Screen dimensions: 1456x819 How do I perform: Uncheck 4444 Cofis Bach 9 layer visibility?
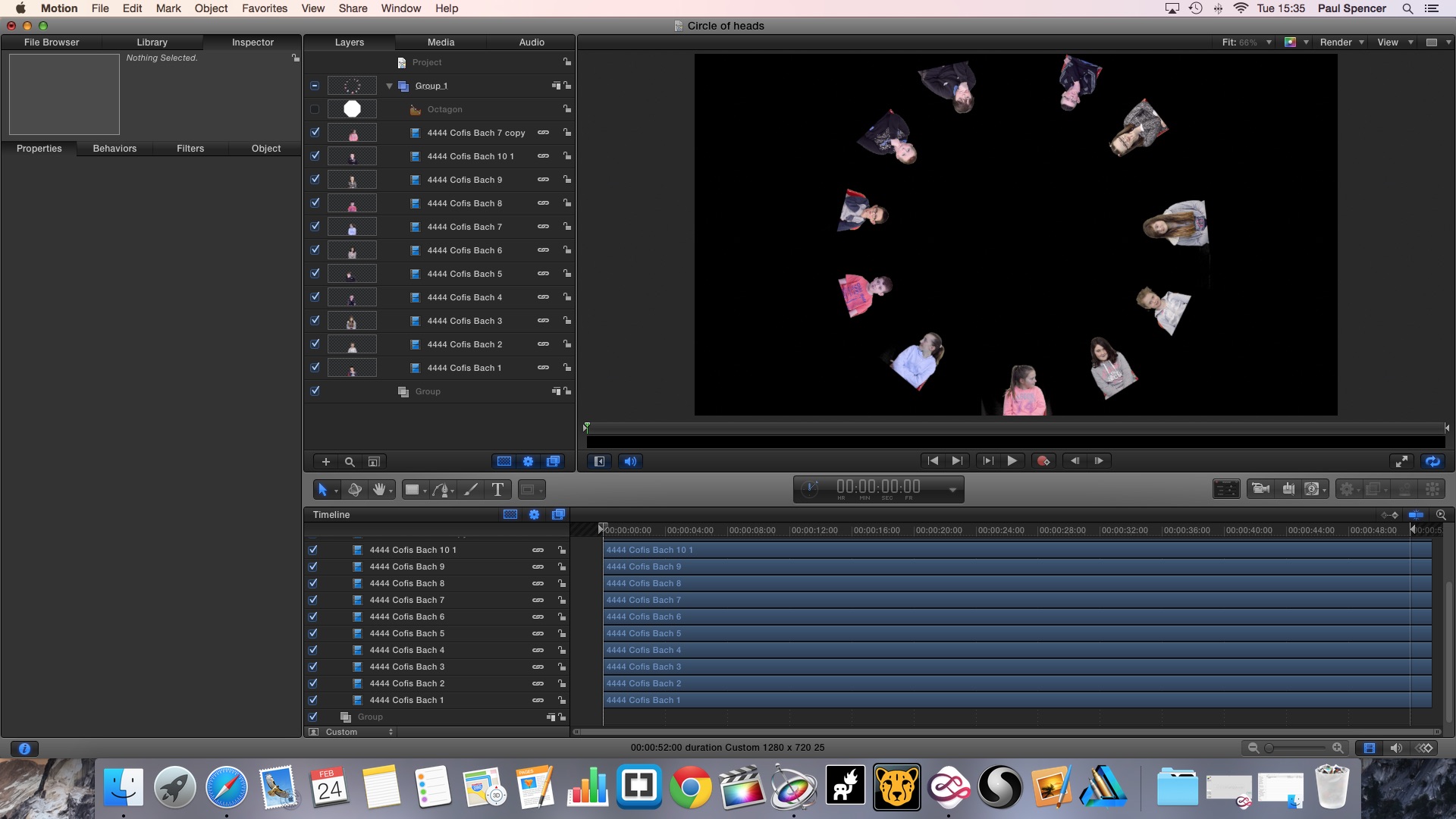coord(315,179)
